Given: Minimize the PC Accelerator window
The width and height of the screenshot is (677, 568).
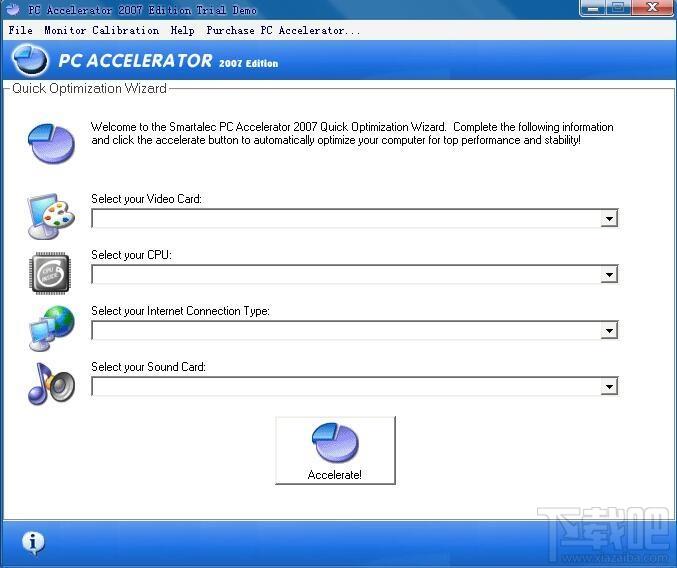Looking at the screenshot, I should 593,8.
